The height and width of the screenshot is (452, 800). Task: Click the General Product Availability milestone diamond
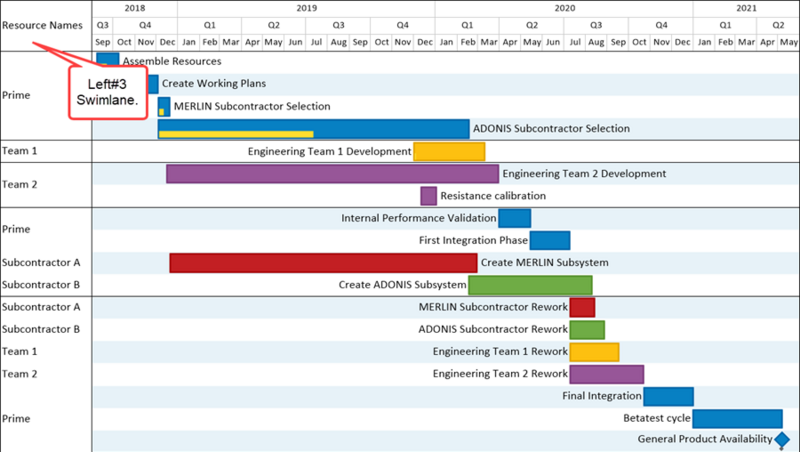click(782, 440)
